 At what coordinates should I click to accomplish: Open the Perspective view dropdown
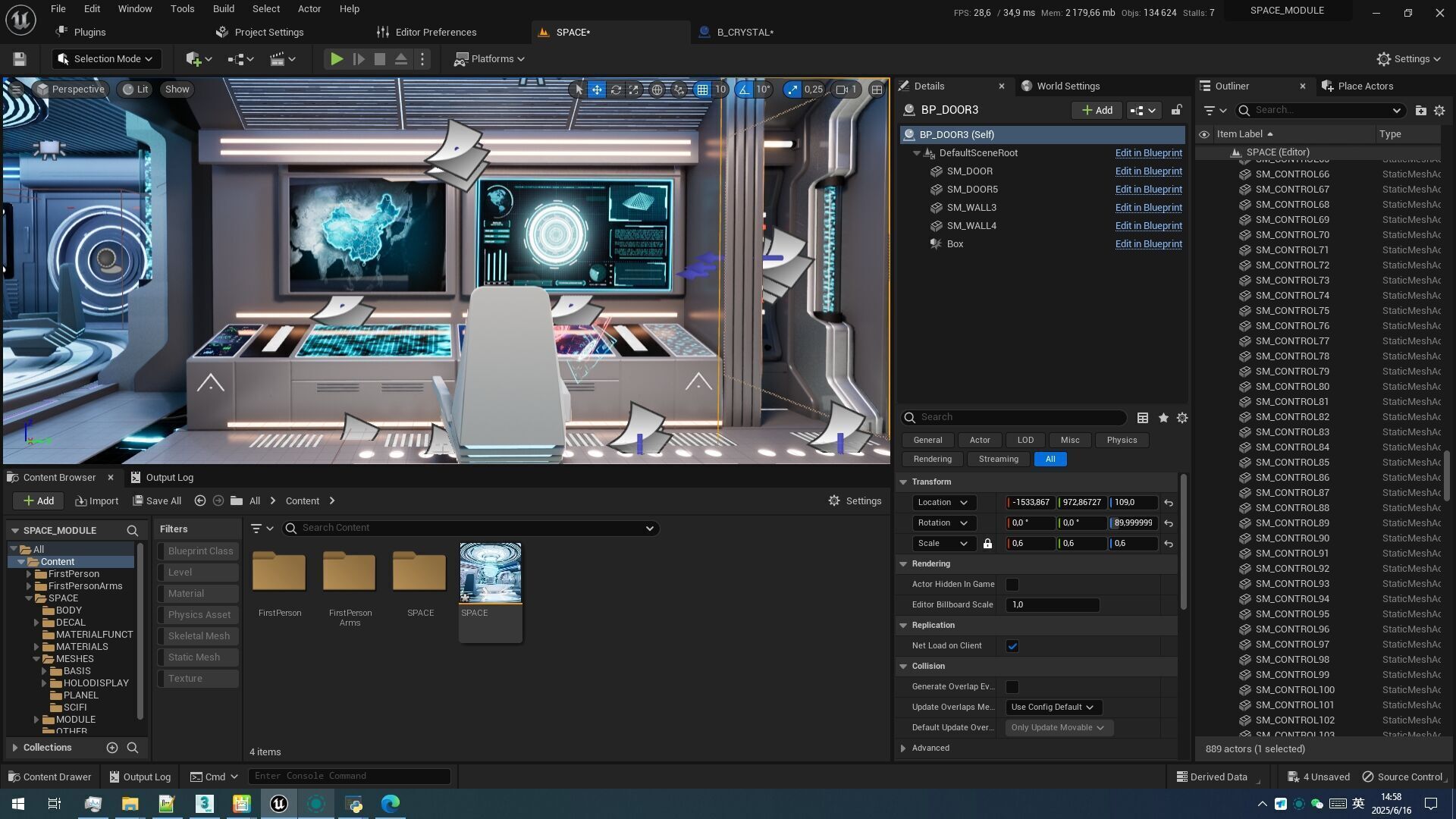point(71,89)
